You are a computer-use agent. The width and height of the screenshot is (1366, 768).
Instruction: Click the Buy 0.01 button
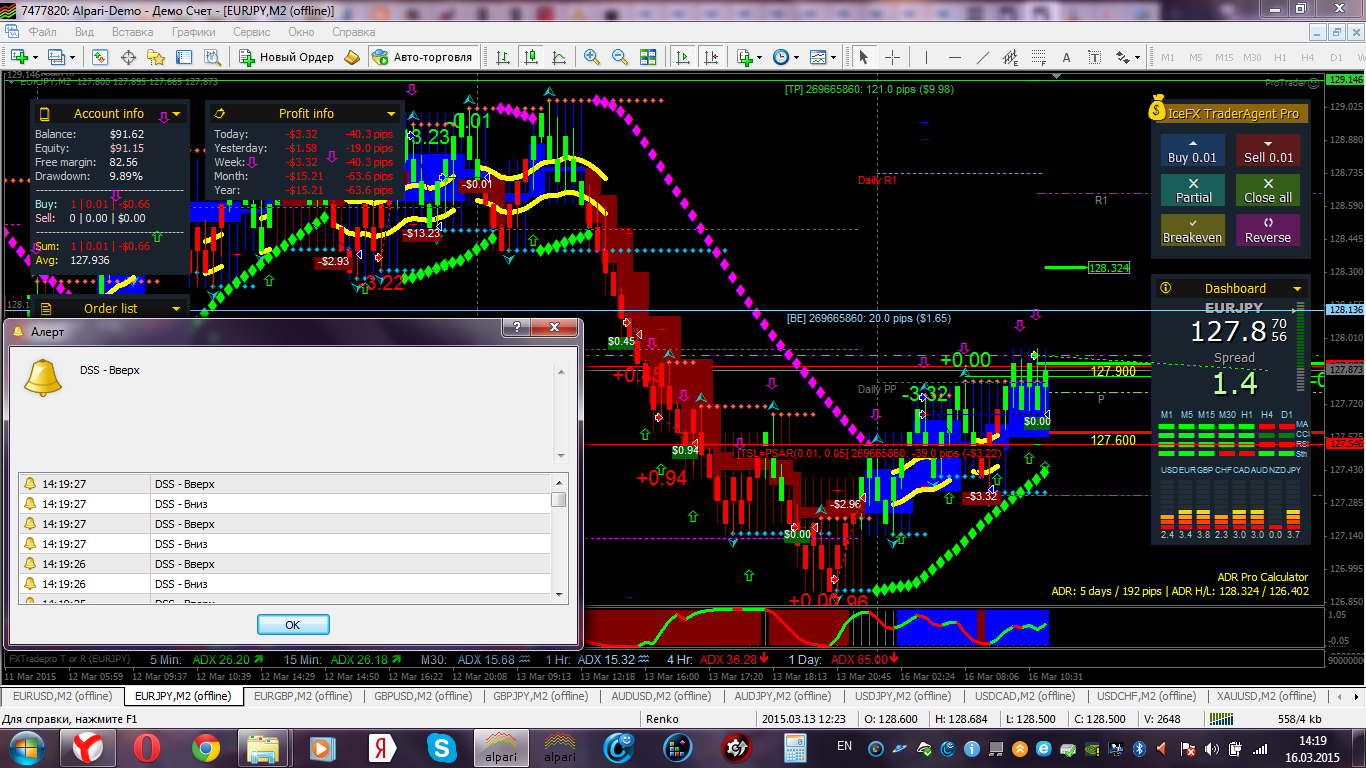1193,151
